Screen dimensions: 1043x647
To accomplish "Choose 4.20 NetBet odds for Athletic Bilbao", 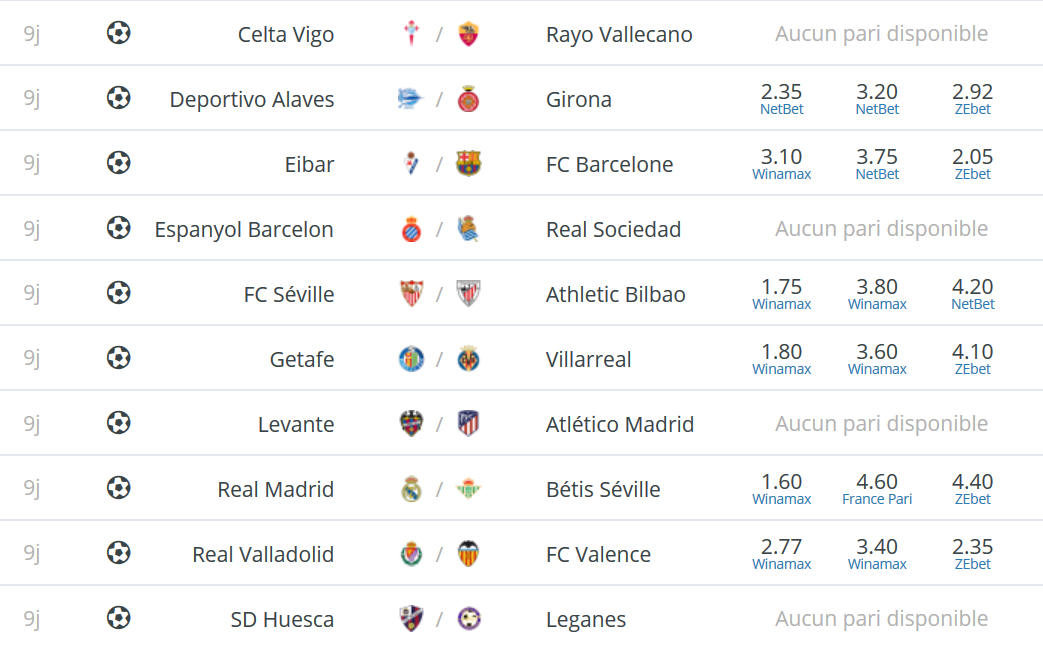I will coord(972,293).
